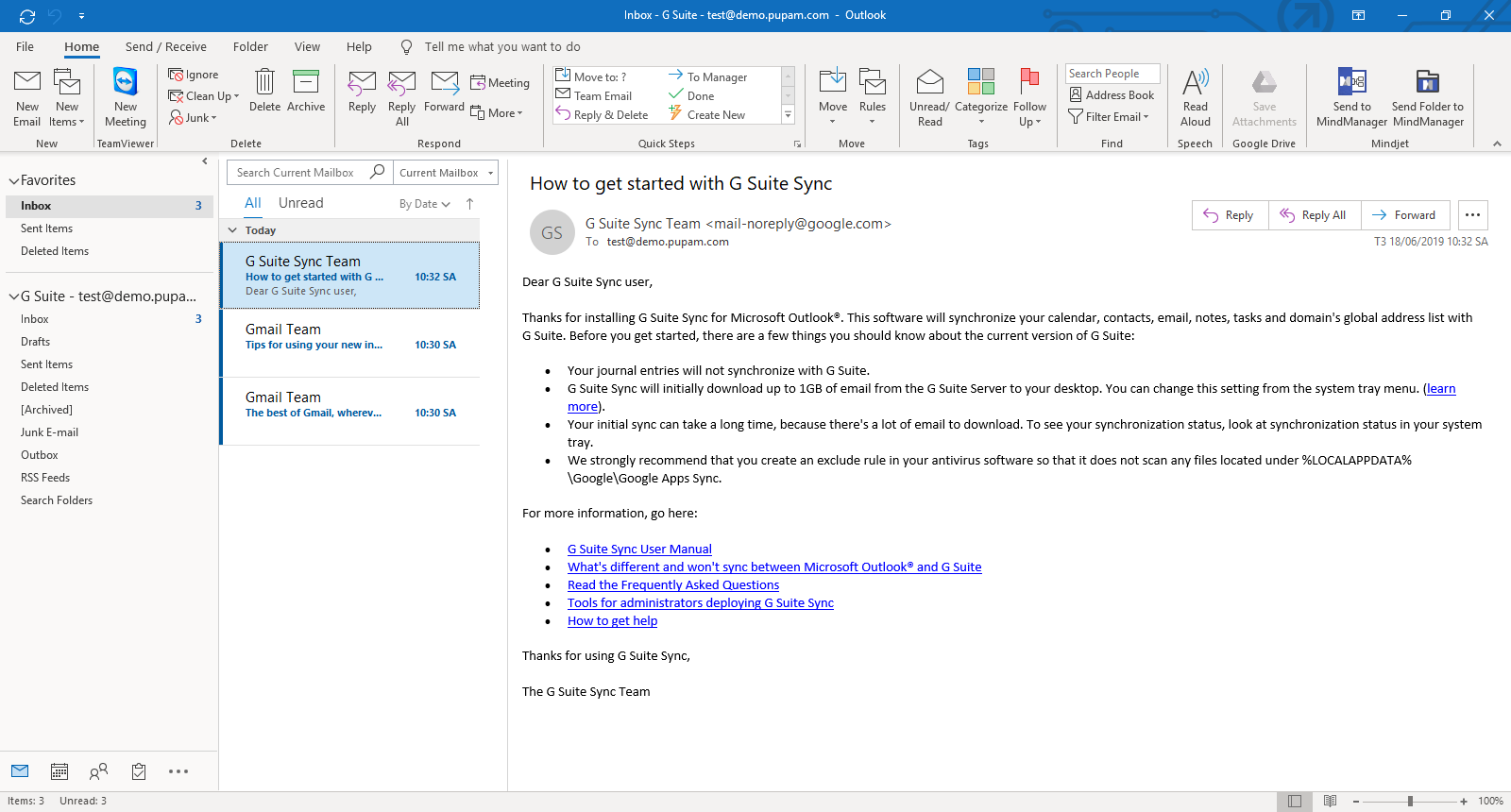The image size is (1511, 812).
Task: Open the More respond options dropdown
Action: [x=497, y=113]
